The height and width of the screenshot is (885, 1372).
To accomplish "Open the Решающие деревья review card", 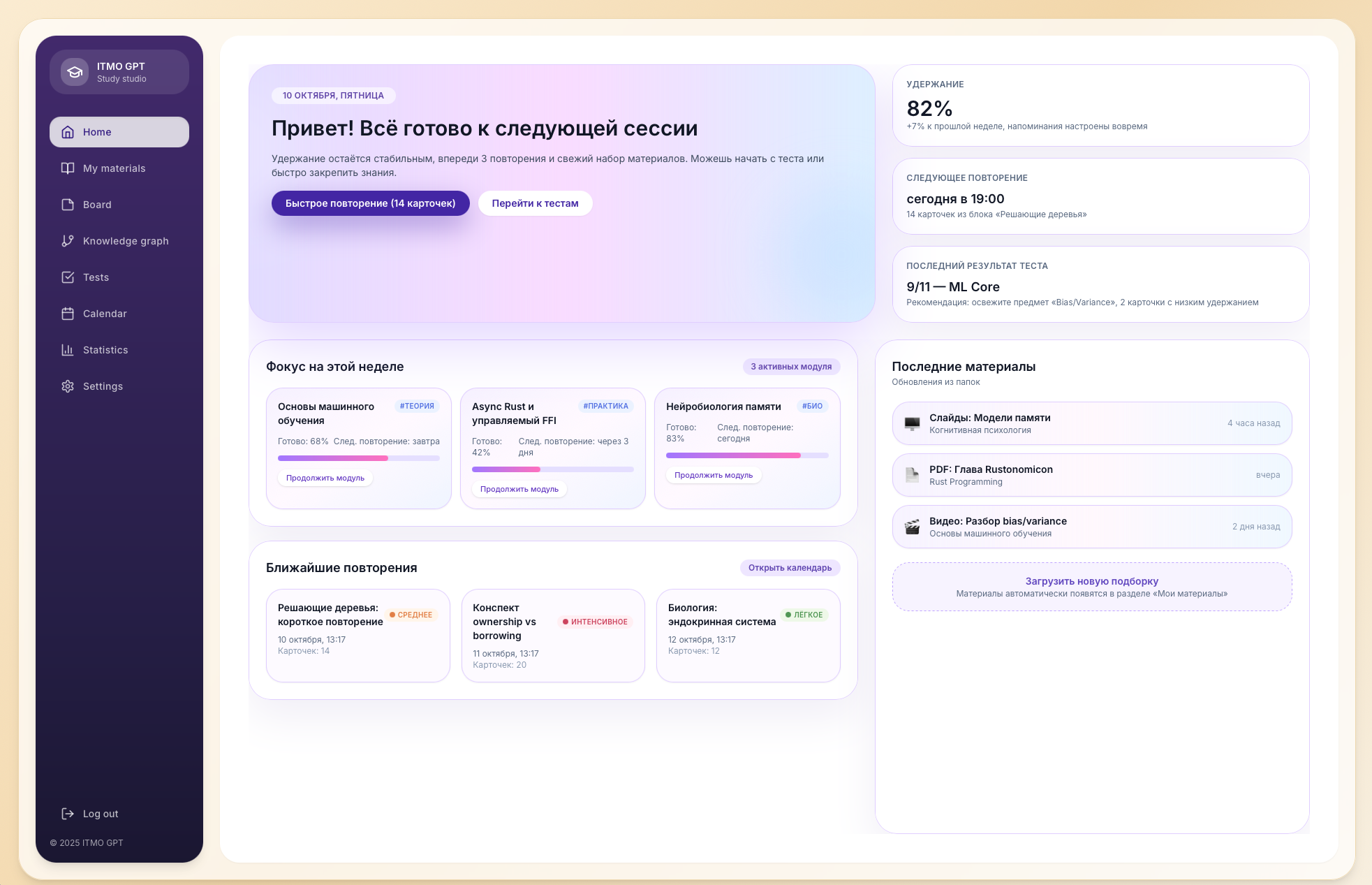I will tap(357, 636).
